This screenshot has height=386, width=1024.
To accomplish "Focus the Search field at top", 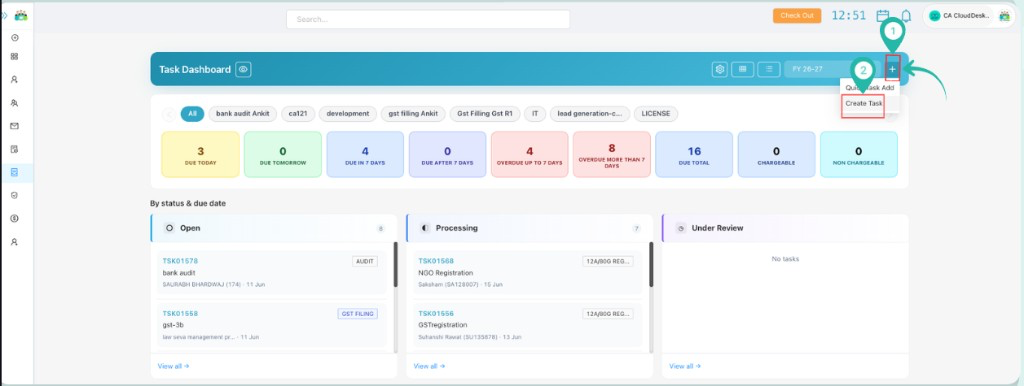I will click(428, 20).
